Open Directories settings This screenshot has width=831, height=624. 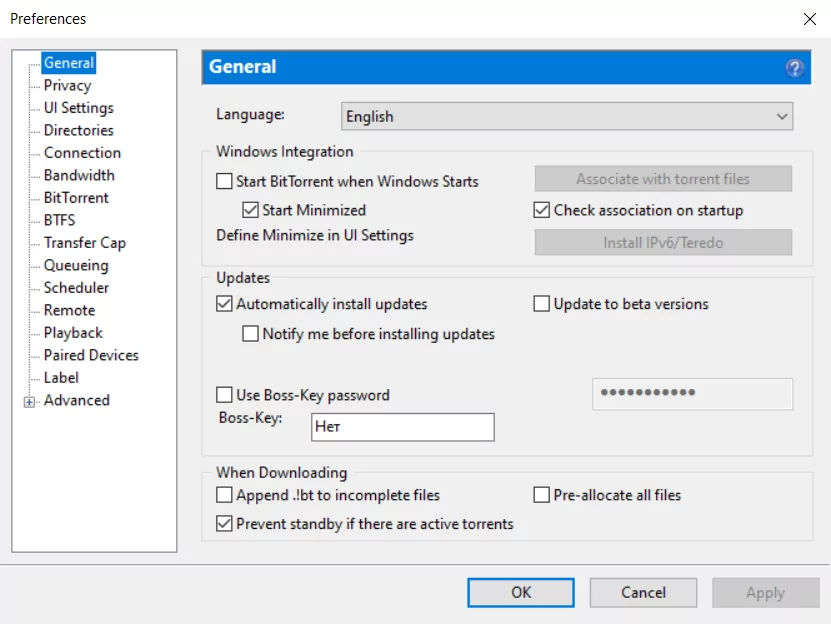click(78, 130)
